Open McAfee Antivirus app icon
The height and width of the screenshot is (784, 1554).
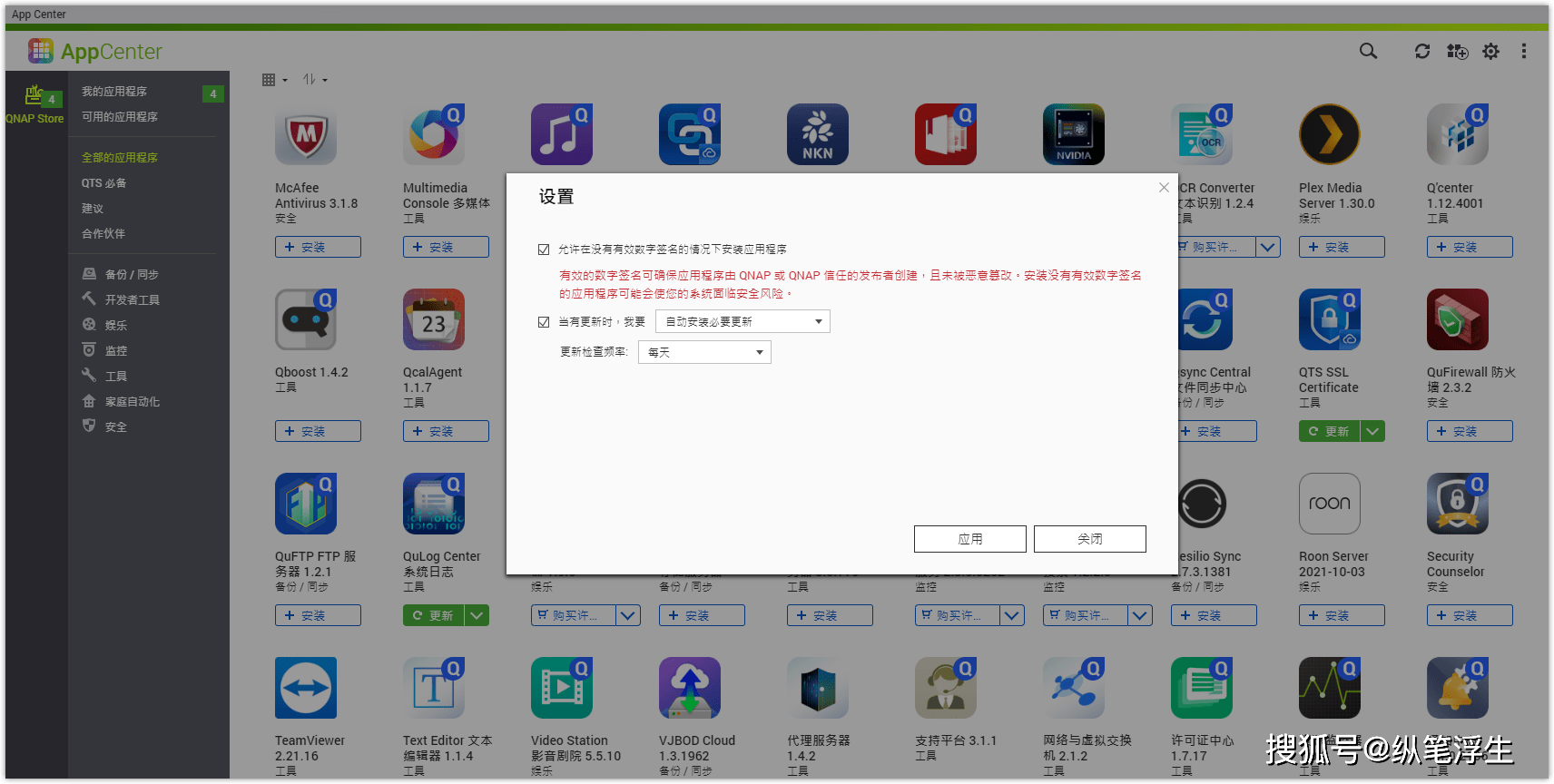[x=306, y=134]
